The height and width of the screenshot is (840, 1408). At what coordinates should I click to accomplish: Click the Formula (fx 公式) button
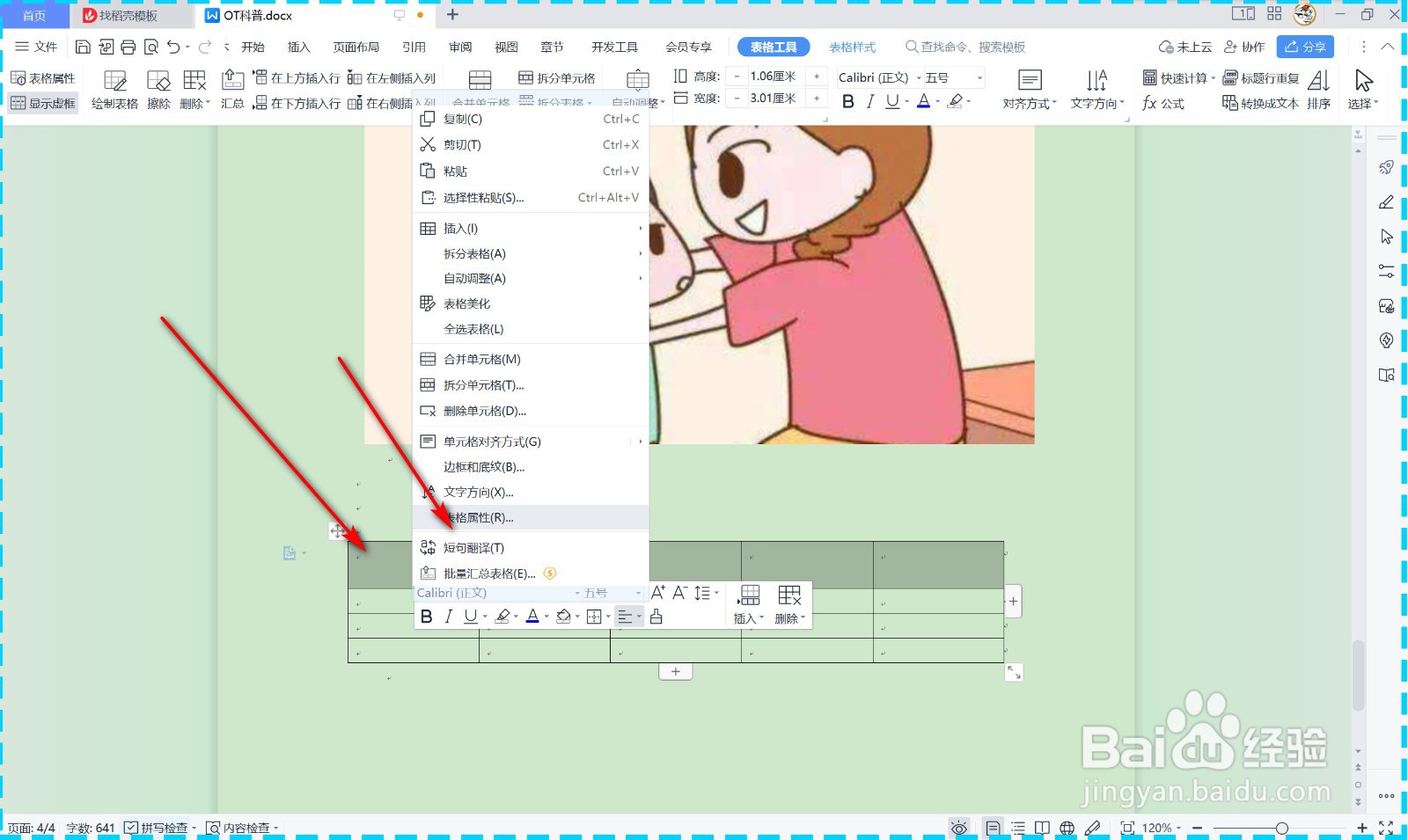pos(1163,104)
